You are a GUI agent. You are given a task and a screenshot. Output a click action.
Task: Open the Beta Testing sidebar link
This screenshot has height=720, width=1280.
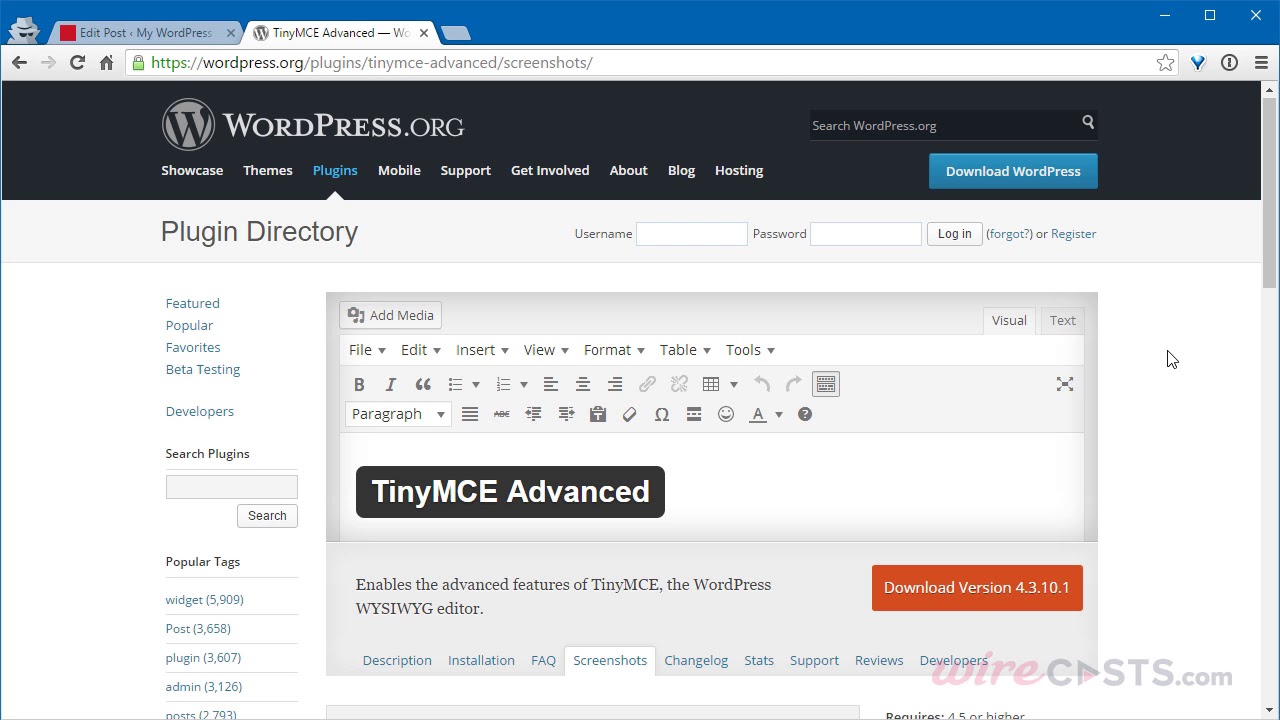(203, 369)
